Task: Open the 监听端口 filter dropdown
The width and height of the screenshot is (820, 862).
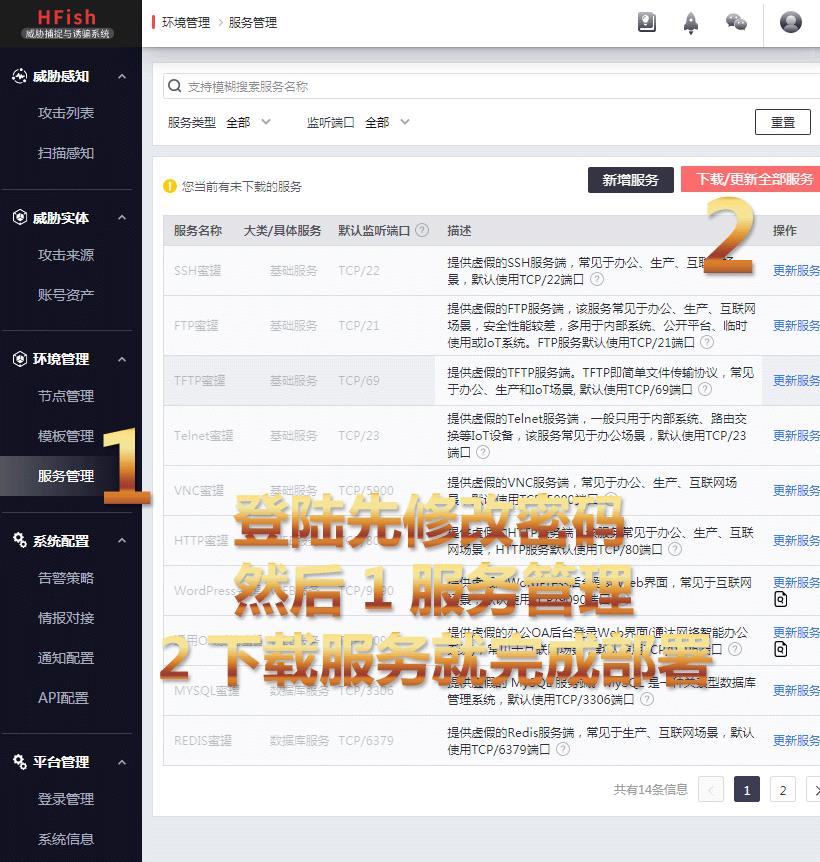Action: click(x=387, y=122)
